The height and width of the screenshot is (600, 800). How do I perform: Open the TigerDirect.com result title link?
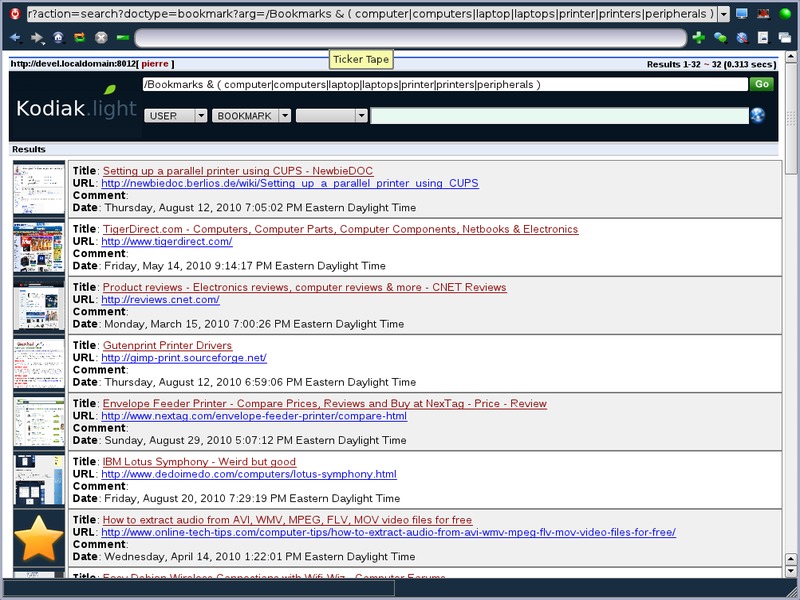pos(340,229)
